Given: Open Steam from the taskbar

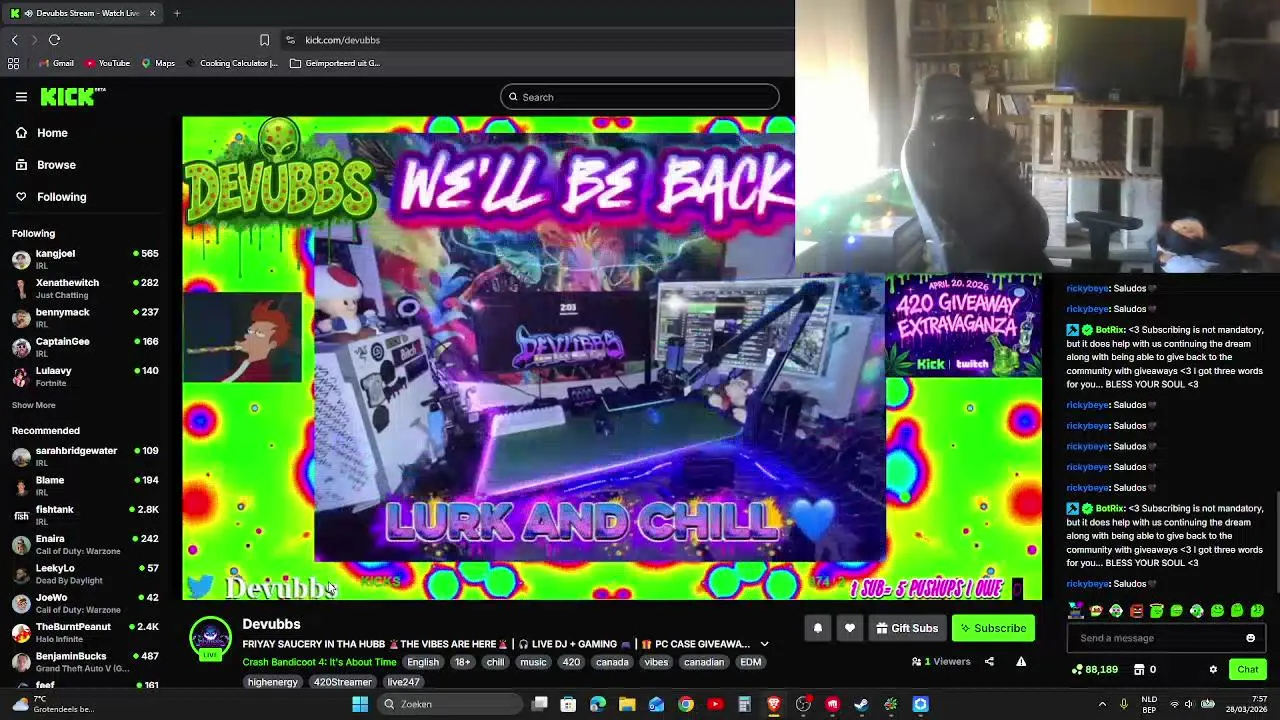Looking at the screenshot, I should tap(861, 704).
